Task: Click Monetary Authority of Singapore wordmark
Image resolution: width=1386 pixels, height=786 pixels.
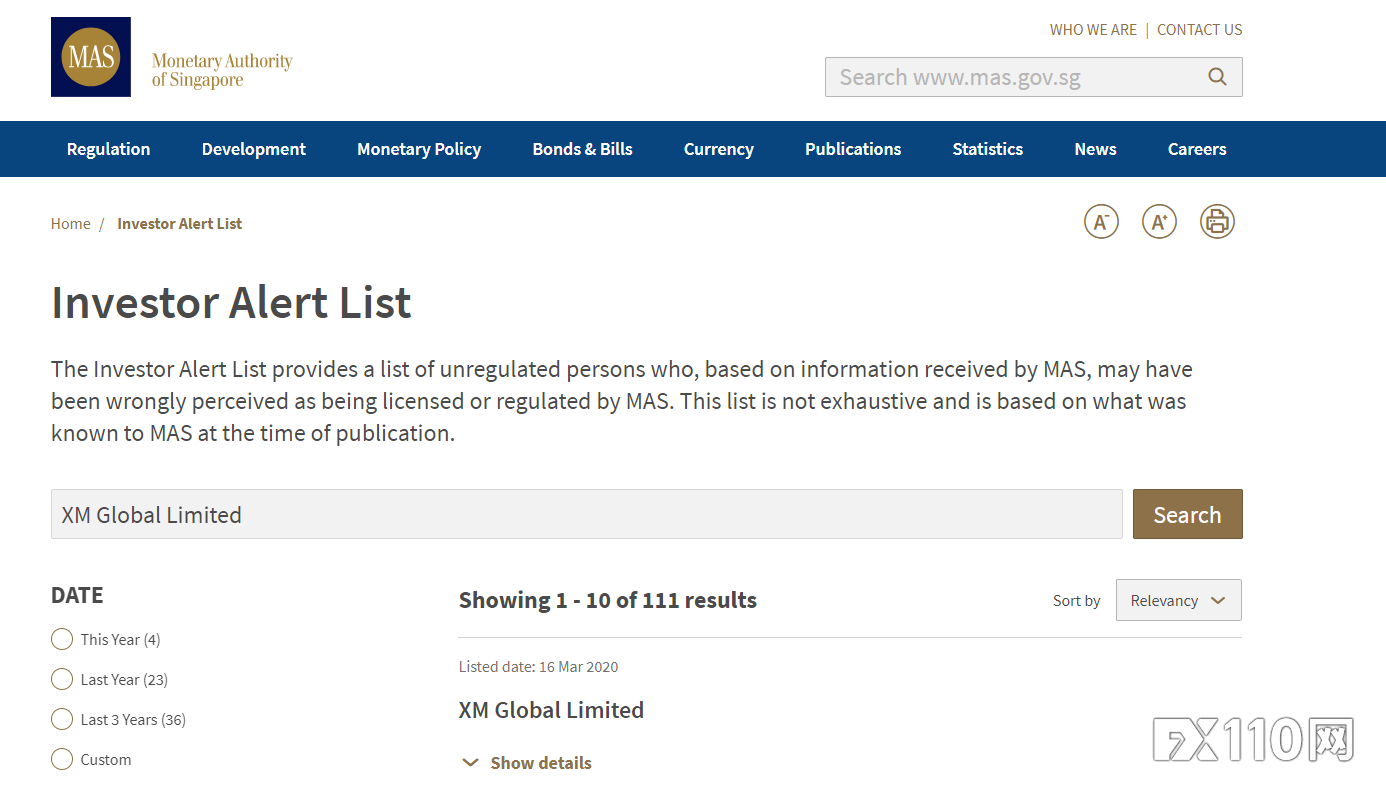Action: pos(222,70)
